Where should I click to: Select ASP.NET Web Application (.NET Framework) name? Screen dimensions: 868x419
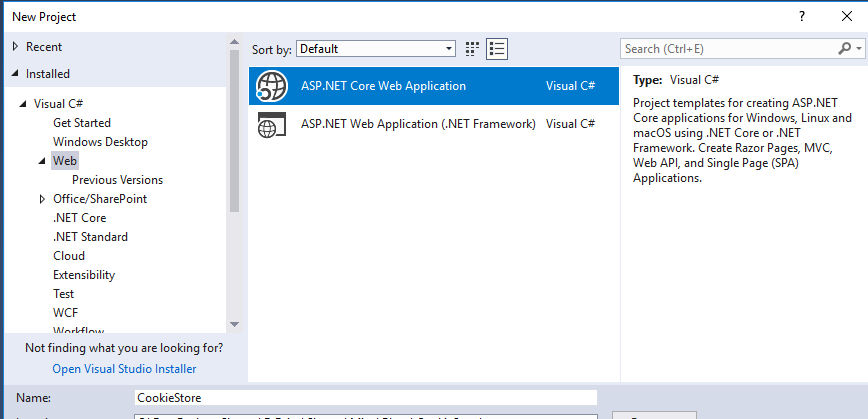pos(418,124)
